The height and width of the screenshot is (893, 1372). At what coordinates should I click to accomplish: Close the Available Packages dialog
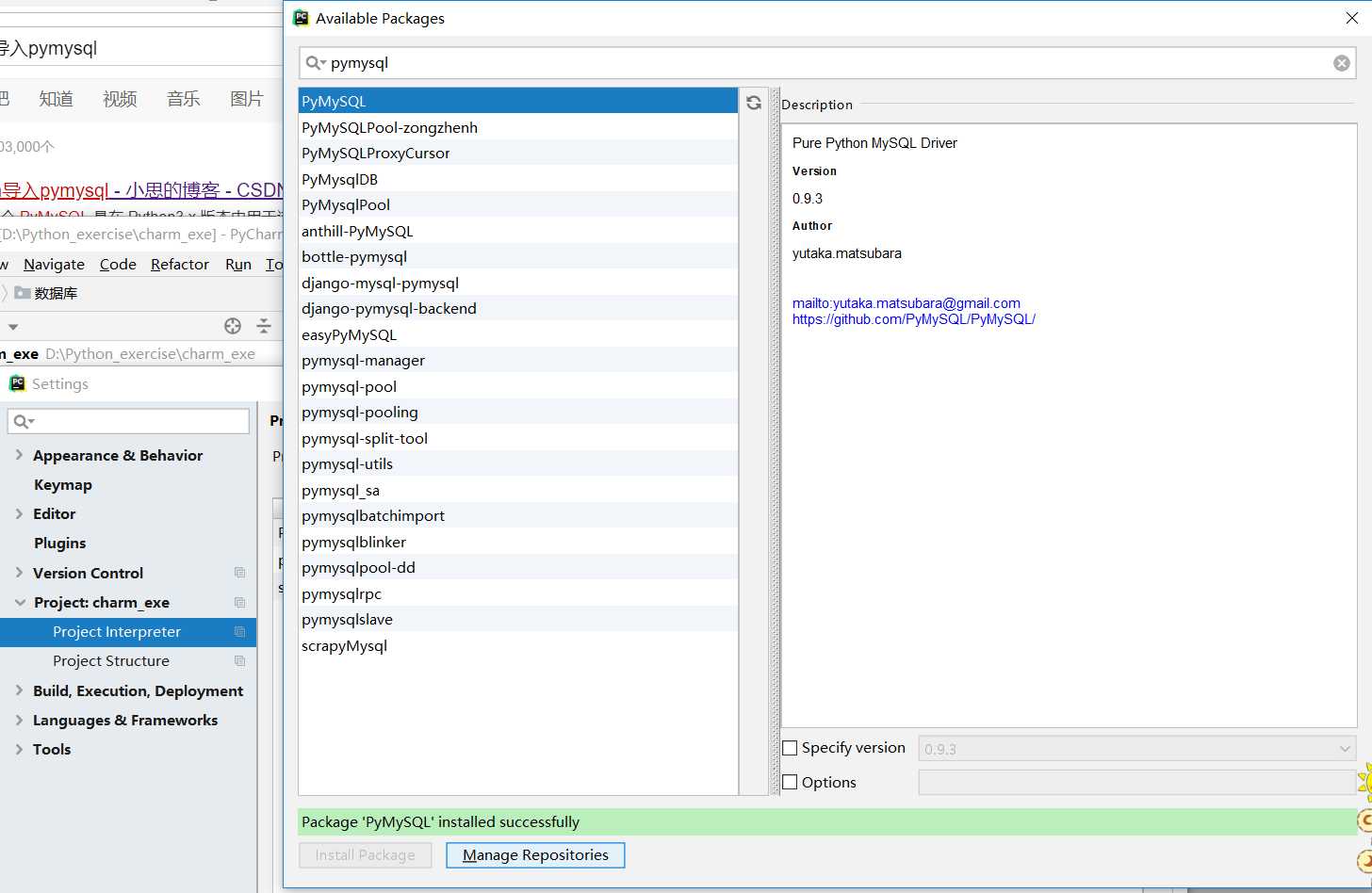1352,18
